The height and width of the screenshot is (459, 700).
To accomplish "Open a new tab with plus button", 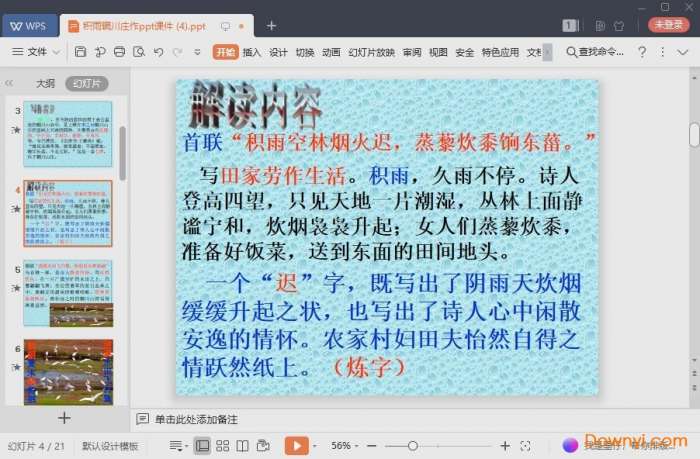I will (271, 26).
